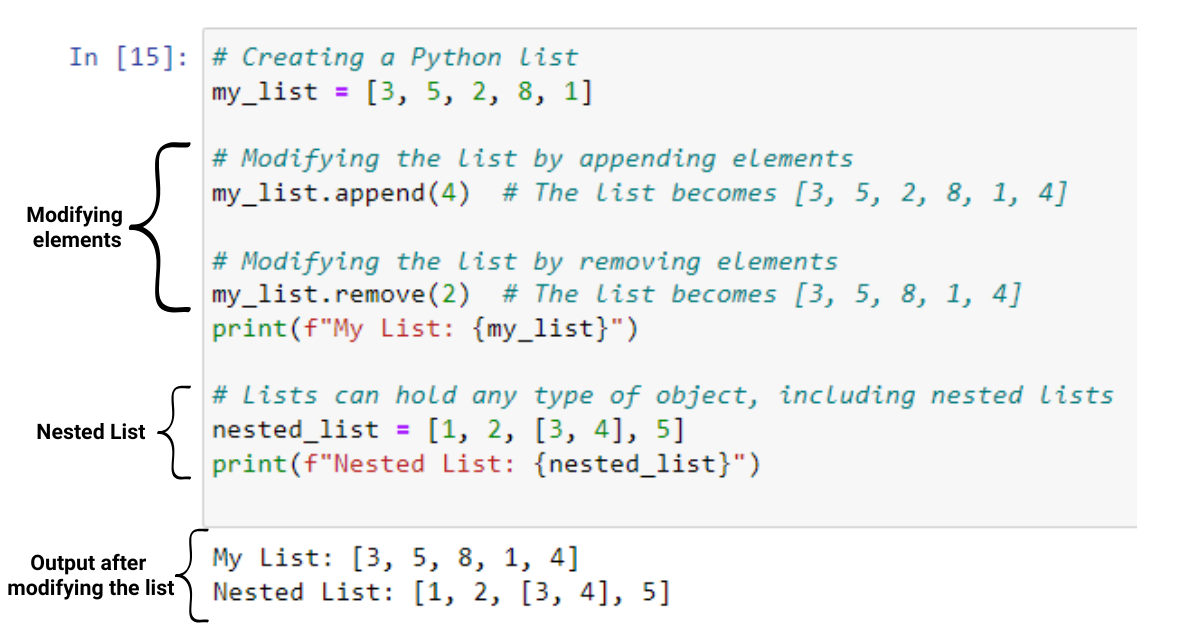The height and width of the screenshot is (630, 1200).
Task: Click the 'appending elements' comment line
Action: pos(533,159)
